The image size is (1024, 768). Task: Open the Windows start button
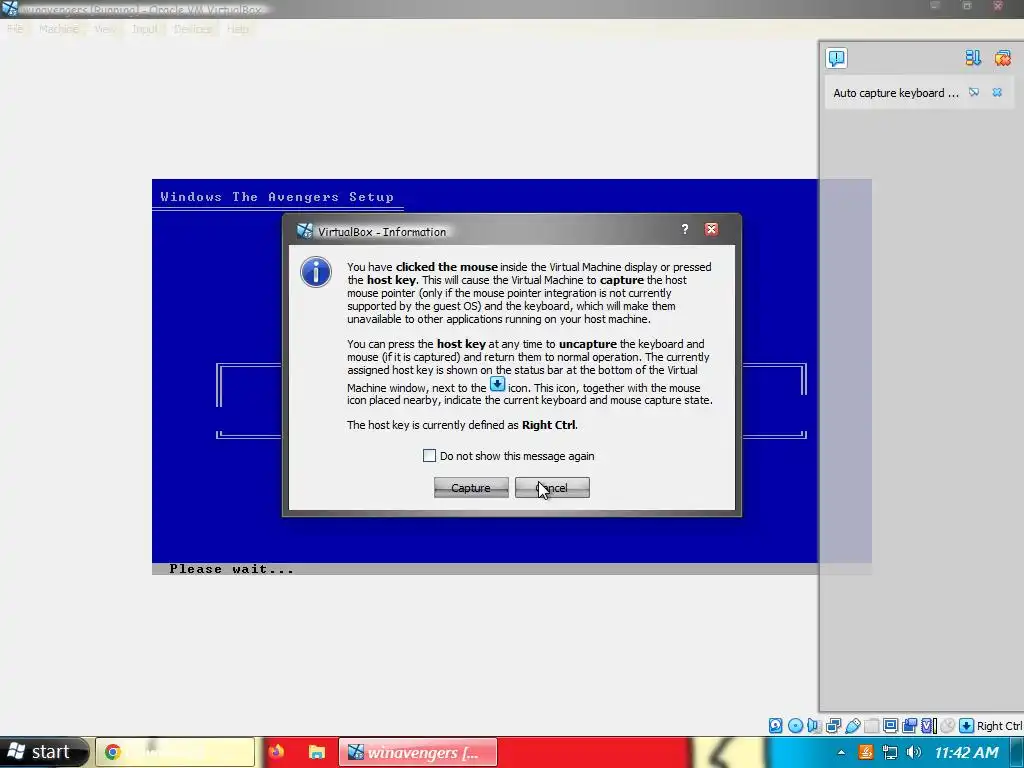tap(44, 752)
